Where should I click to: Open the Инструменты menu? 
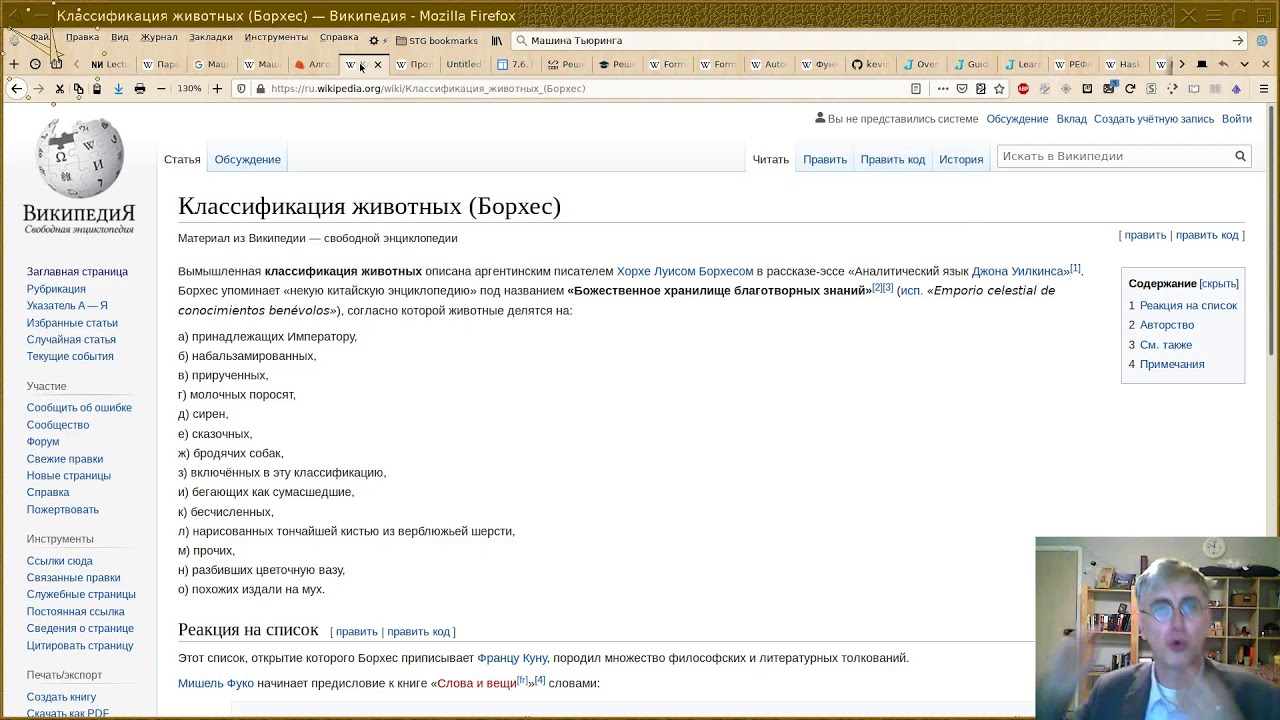point(276,37)
